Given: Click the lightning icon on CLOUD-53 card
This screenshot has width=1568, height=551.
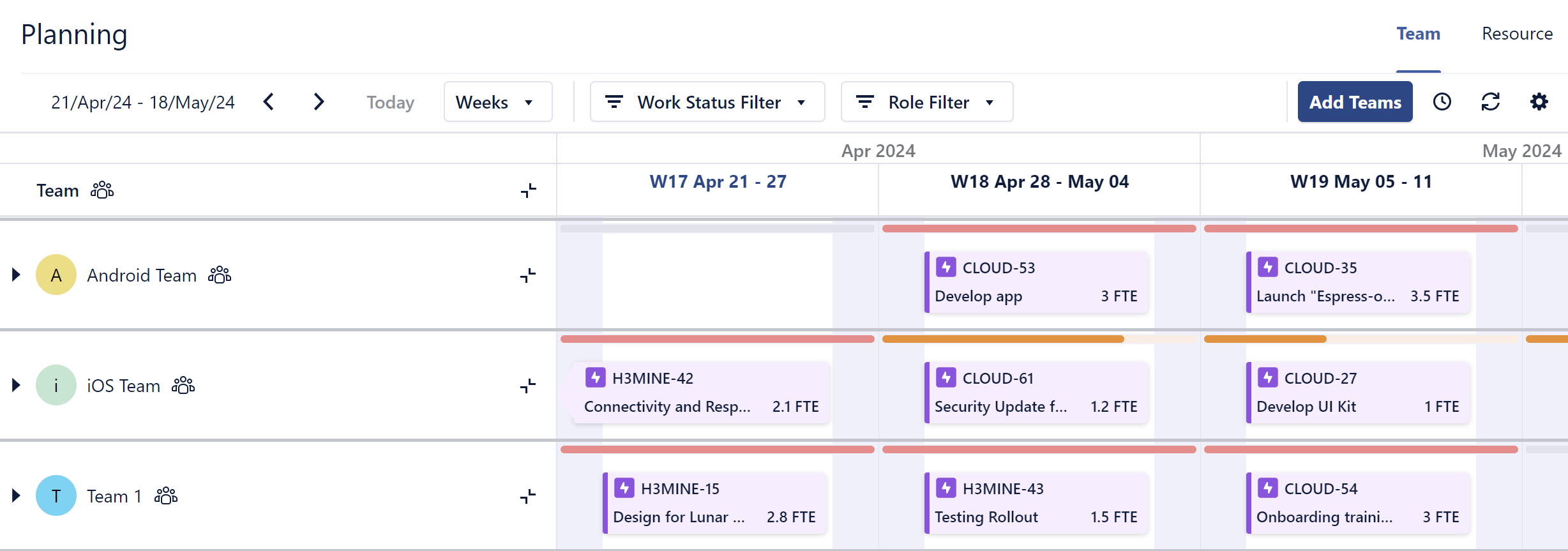Looking at the screenshot, I should [946, 268].
